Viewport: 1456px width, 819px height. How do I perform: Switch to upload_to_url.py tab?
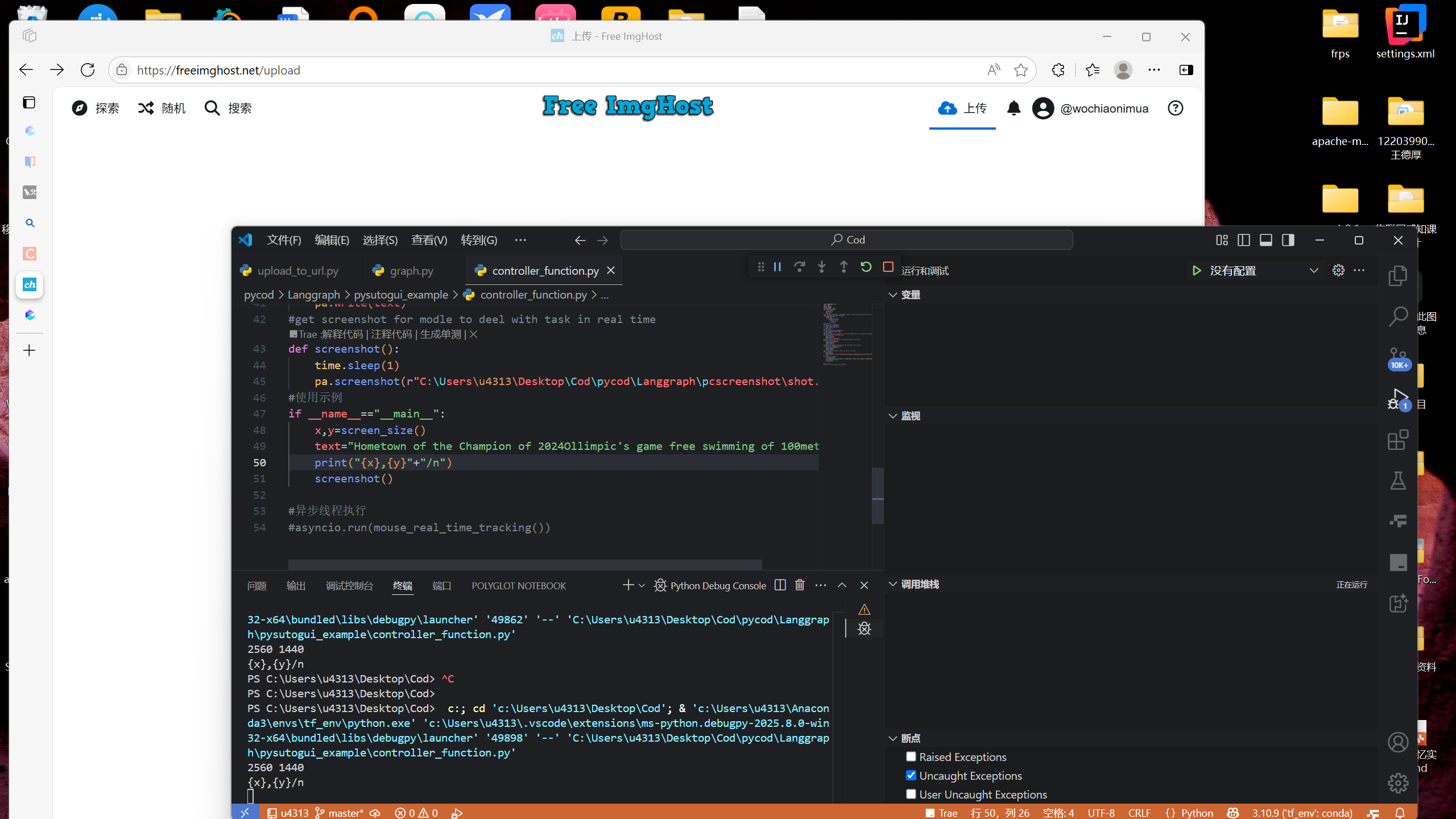pos(298,271)
